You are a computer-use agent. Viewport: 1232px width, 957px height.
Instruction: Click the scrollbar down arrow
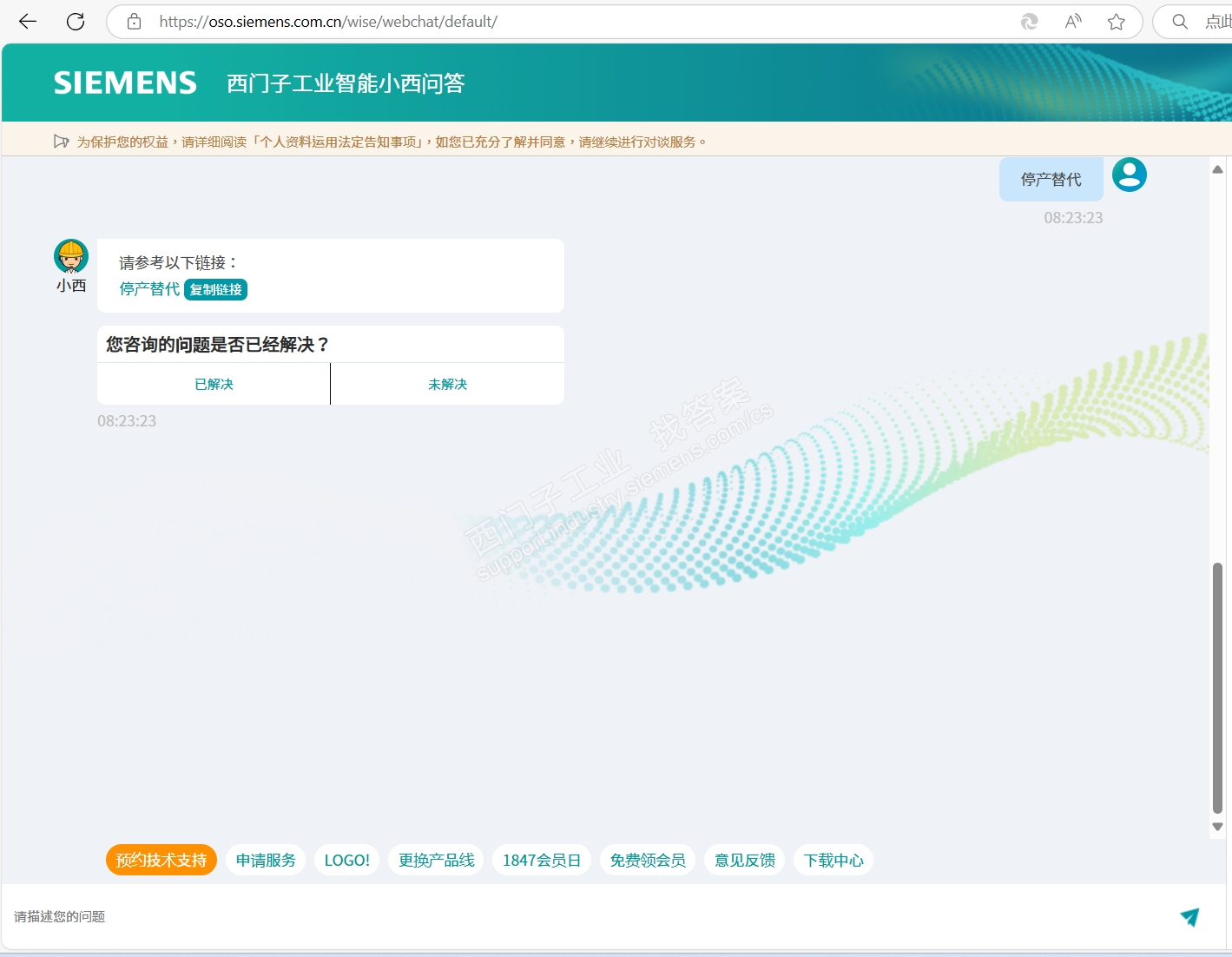[1217, 827]
